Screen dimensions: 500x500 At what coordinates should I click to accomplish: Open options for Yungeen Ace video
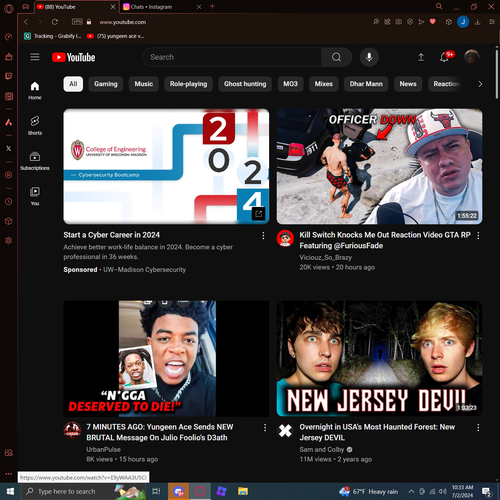tap(265, 428)
